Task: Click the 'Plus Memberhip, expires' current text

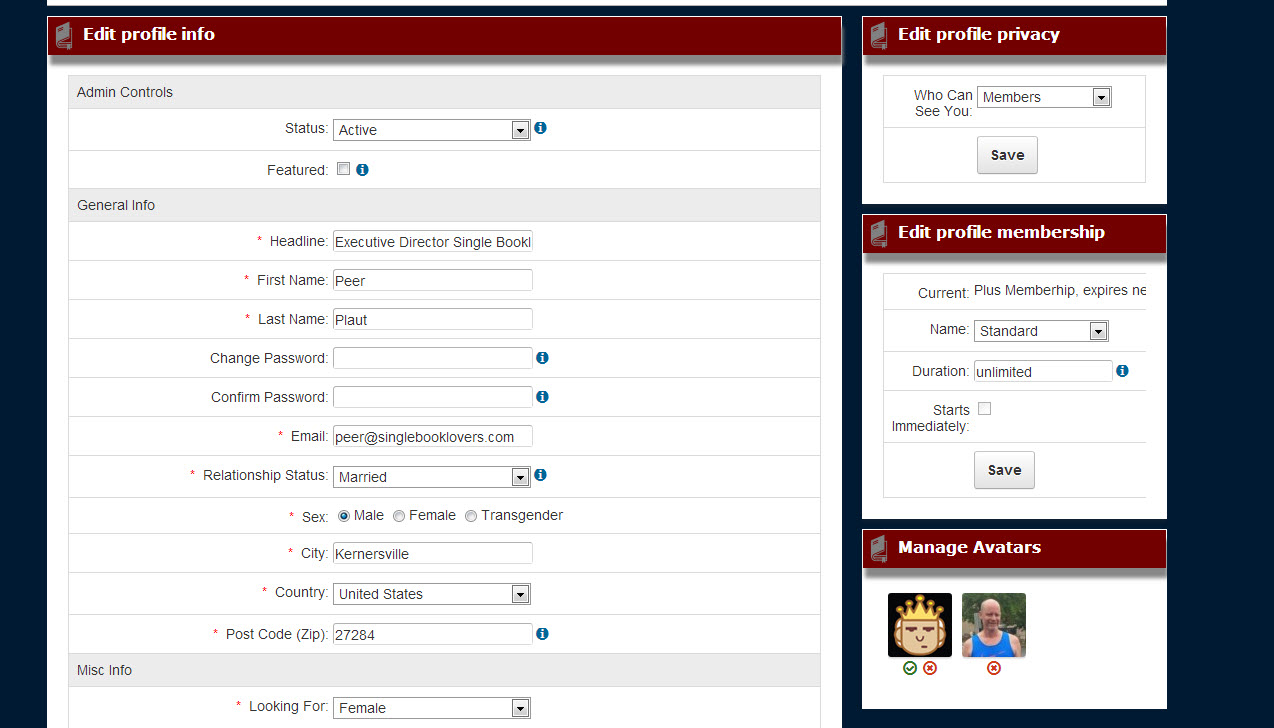Action: pyautogui.click(x=1059, y=290)
